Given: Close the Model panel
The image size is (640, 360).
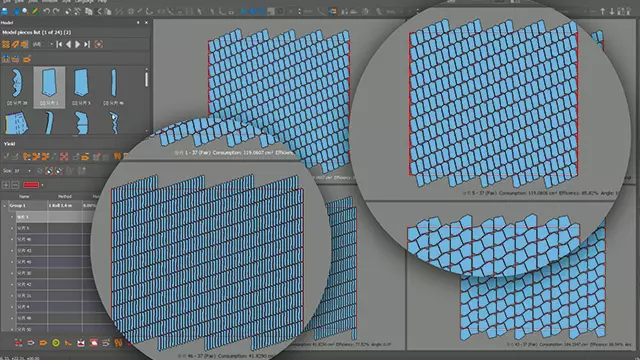Looking at the screenshot, I should [x=146, y=22].
